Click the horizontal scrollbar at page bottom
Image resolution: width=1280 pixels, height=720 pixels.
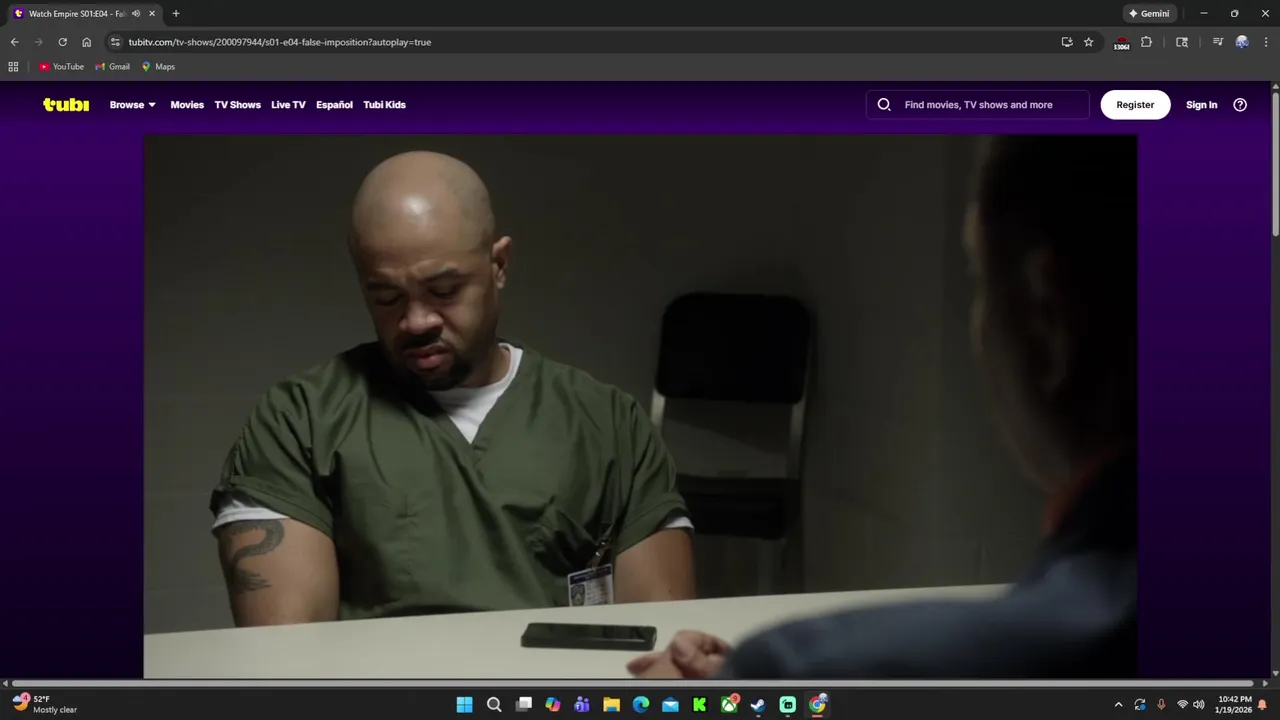point(635,683)
